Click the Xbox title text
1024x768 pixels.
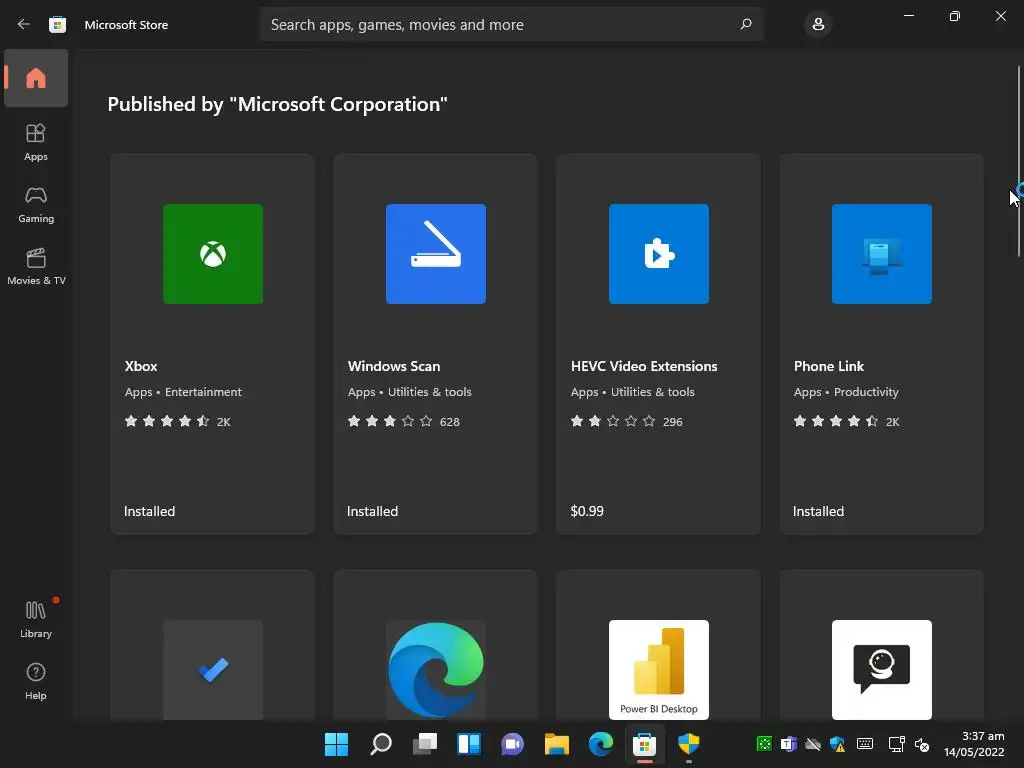click(141, 366)
